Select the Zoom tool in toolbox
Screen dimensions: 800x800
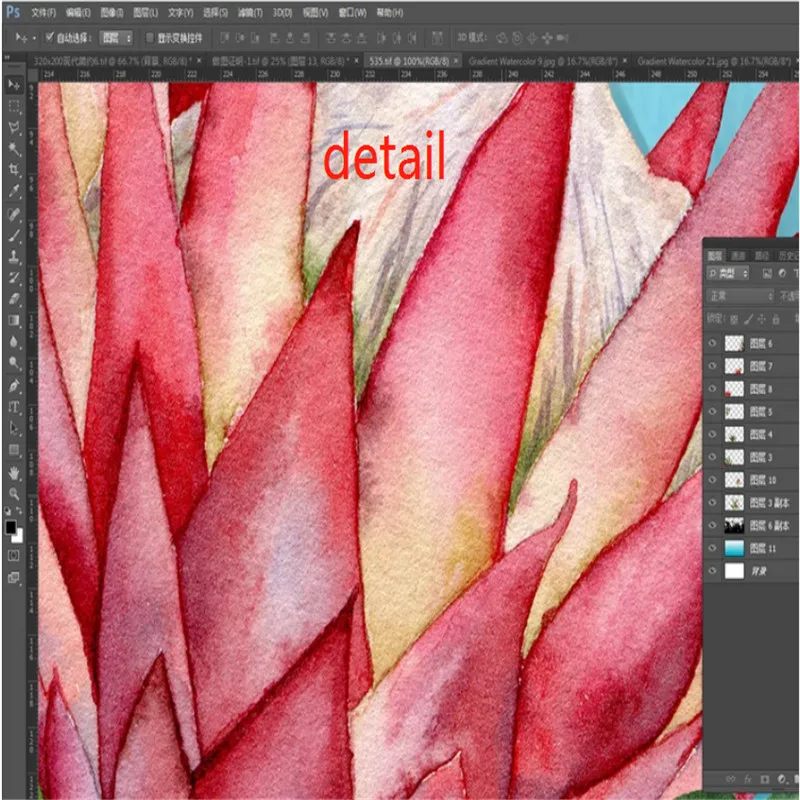pyautogui.click(x=14, y=493)
